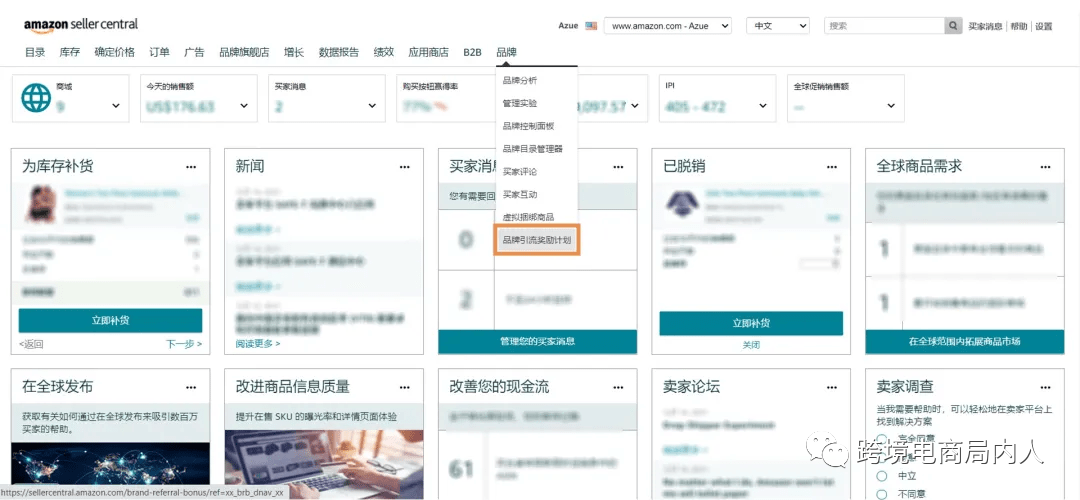
Task: Open the more options of 卖家调查 card
Action: [x=1046, y=387]
